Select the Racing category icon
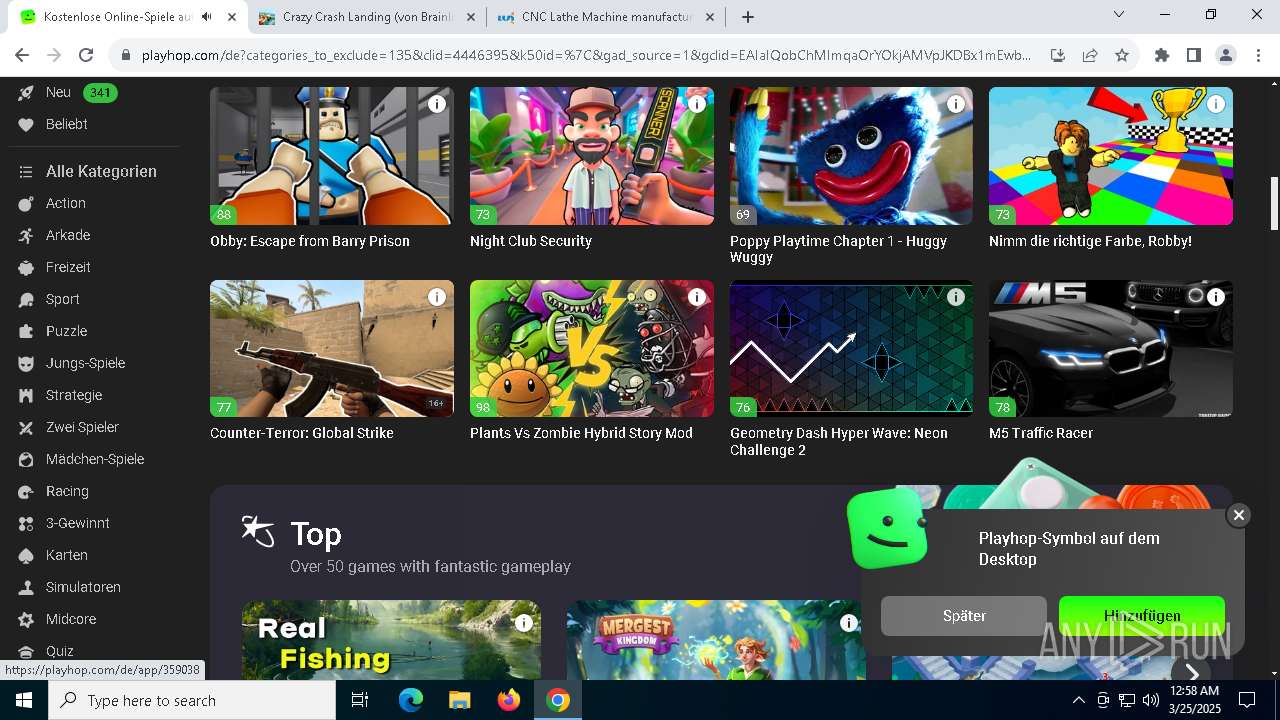The width and height of the screenshot is (1280, 720). 26,491
